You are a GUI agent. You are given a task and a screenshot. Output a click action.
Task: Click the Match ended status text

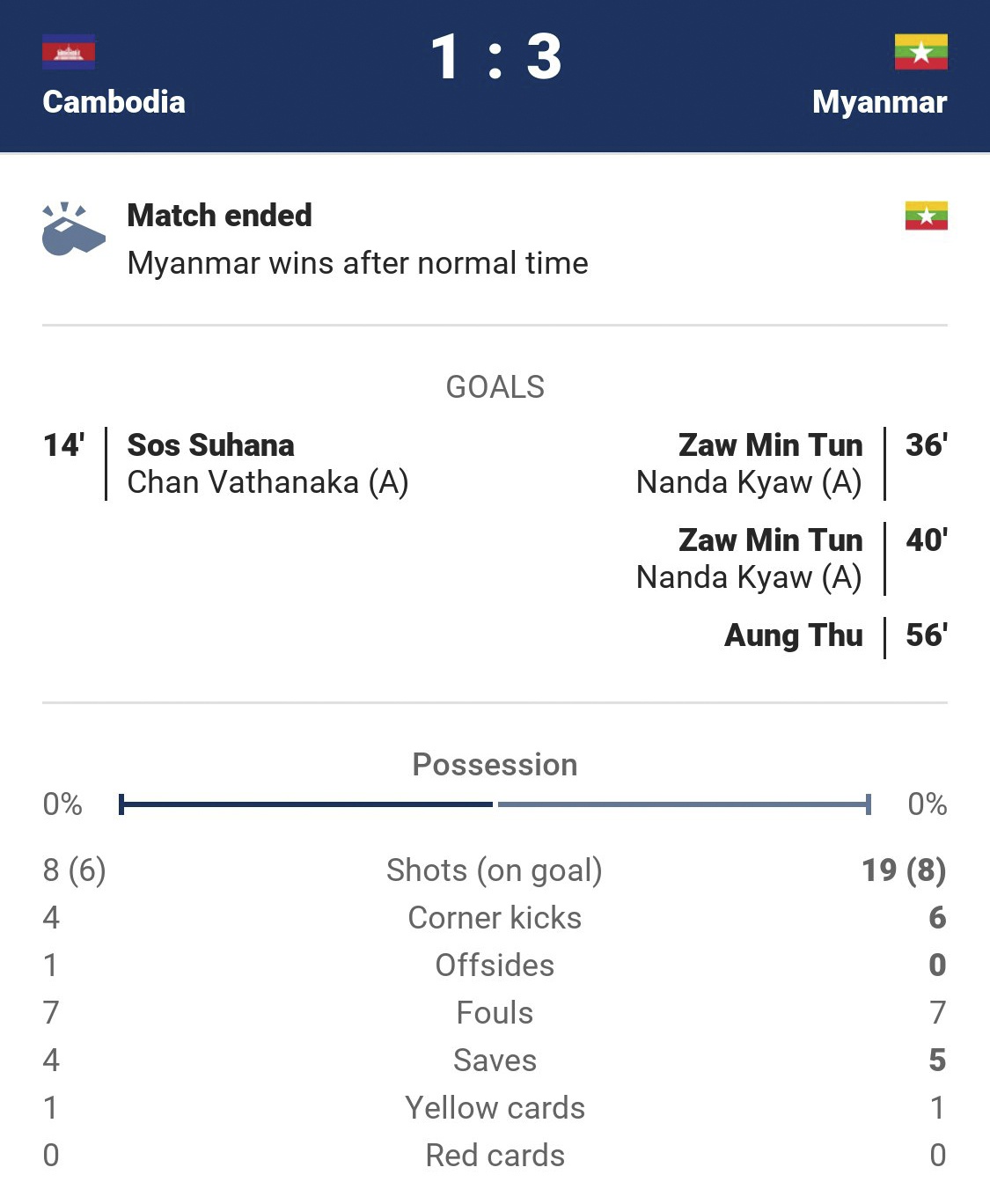click(x=219, y=216)
